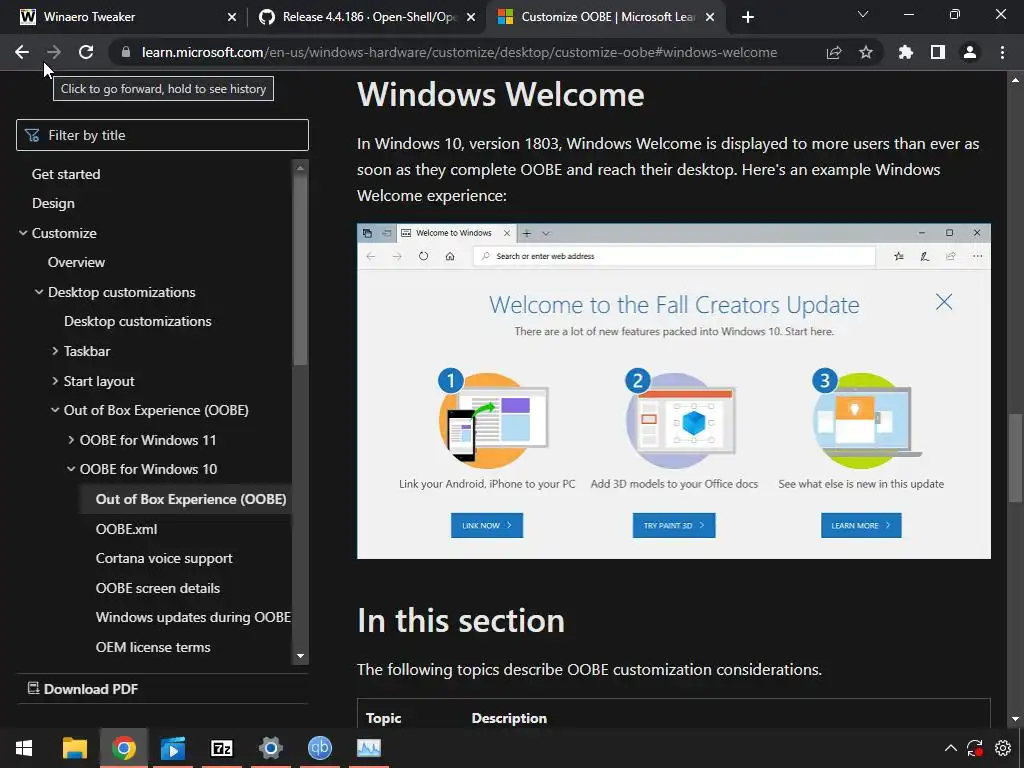Click the sidebar scrollbar down arrow

click(300, 656)
